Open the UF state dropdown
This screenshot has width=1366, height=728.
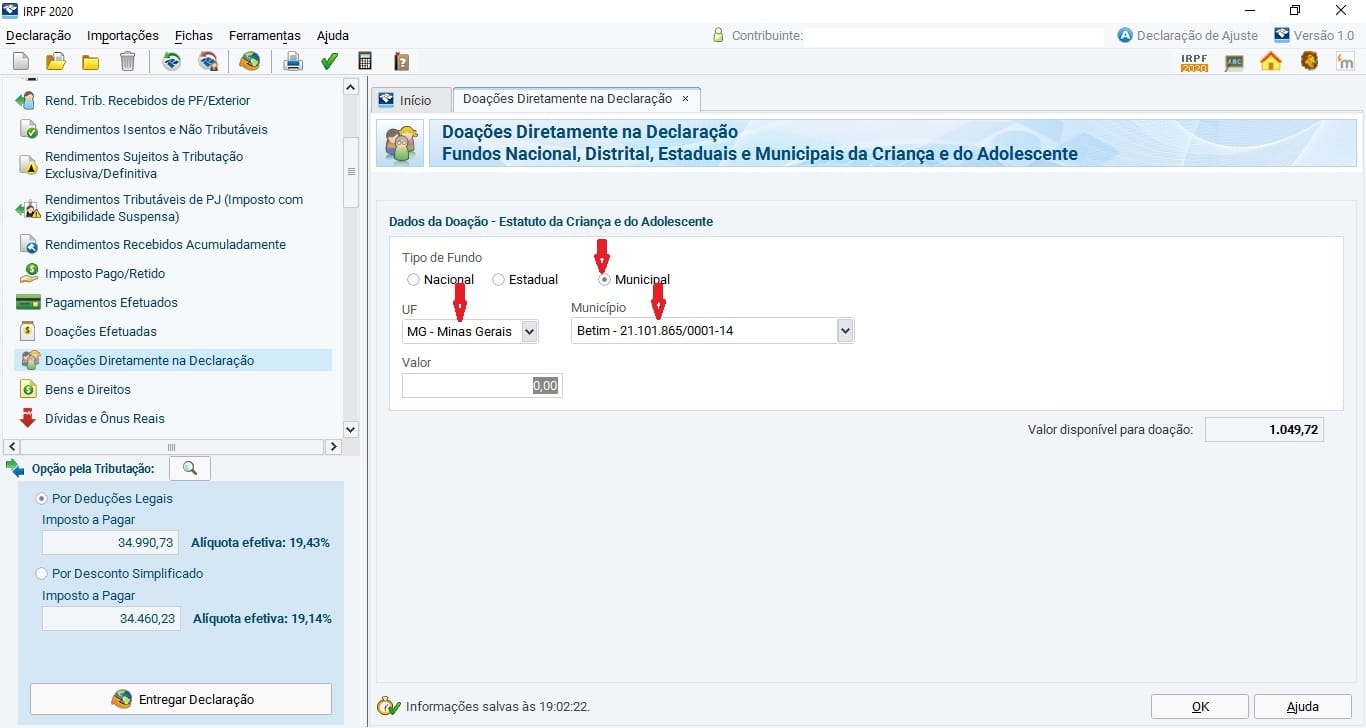[x=529, y=331]
